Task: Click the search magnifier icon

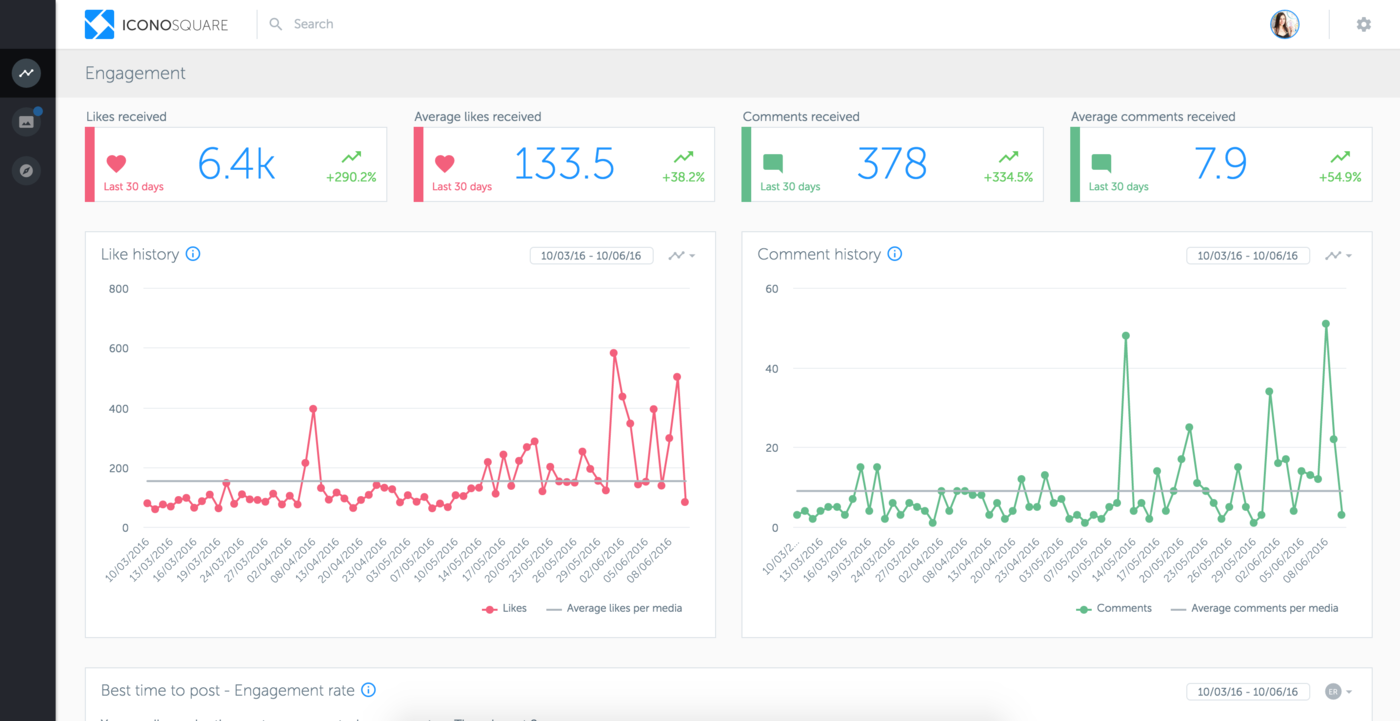Action: coord(276,24)
